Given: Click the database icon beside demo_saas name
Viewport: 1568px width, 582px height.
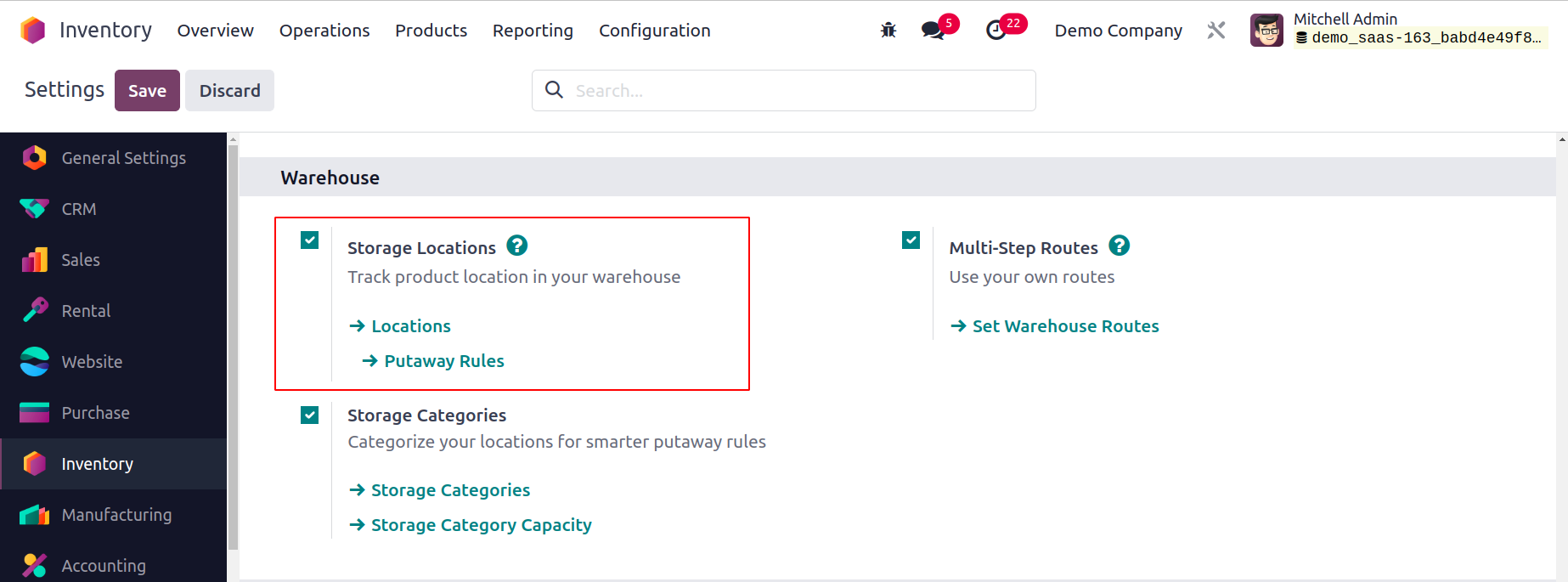Looking at the screenshot, I should pyautogui.click(x=1301, y=37).
